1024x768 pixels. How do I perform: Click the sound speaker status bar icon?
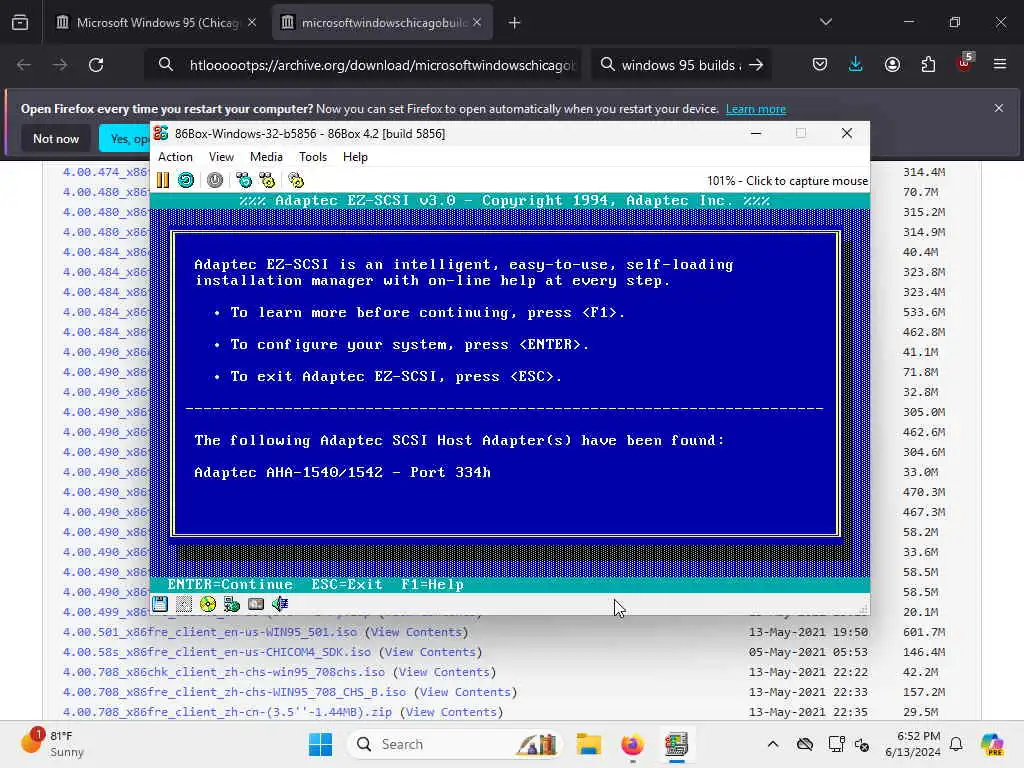coord(280,604)
